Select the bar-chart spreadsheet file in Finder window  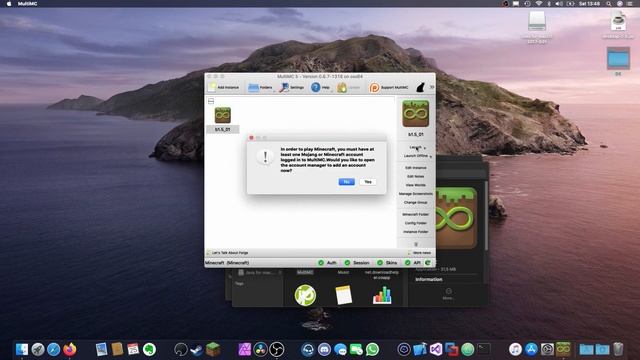(382, 295)
